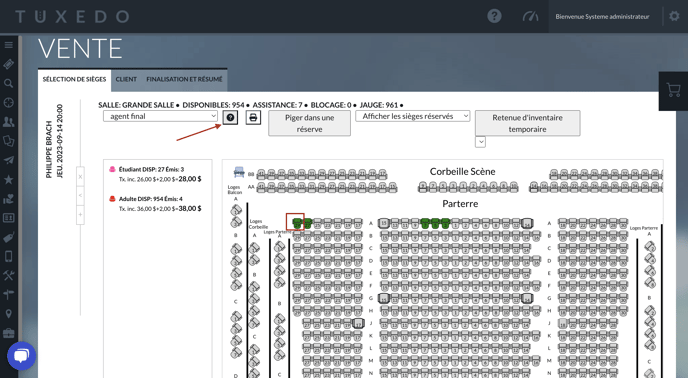This screenshot has width=688, height=378.
Task: Open the Finalisation et résumé tab
Action: click(184, 79)
